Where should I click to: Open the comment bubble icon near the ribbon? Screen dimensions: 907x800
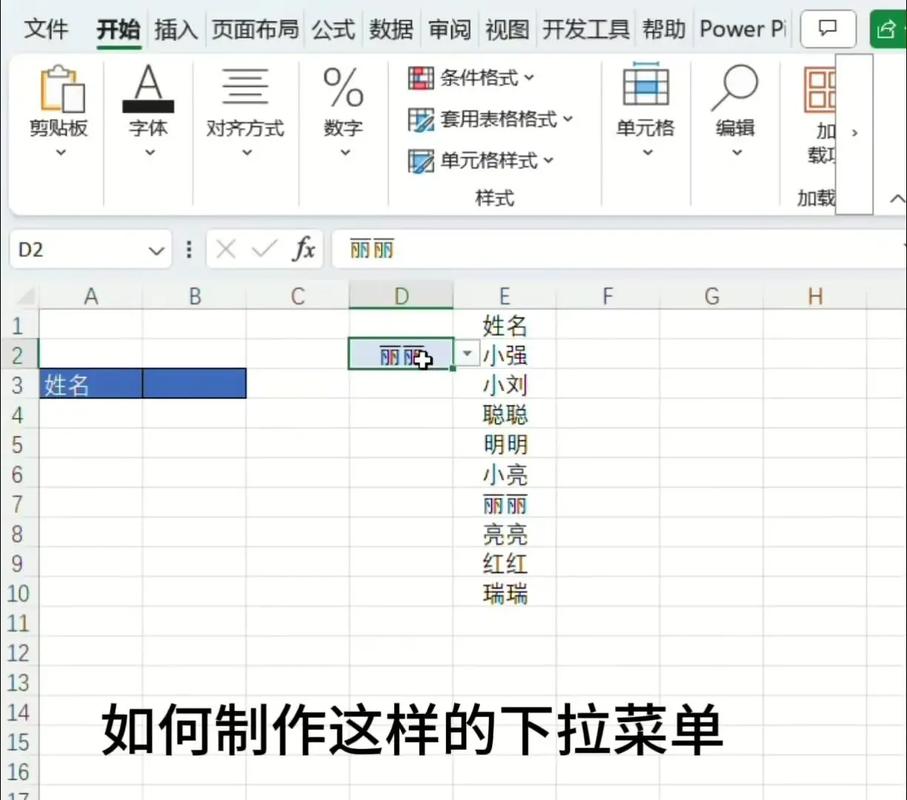pos(827,29)
